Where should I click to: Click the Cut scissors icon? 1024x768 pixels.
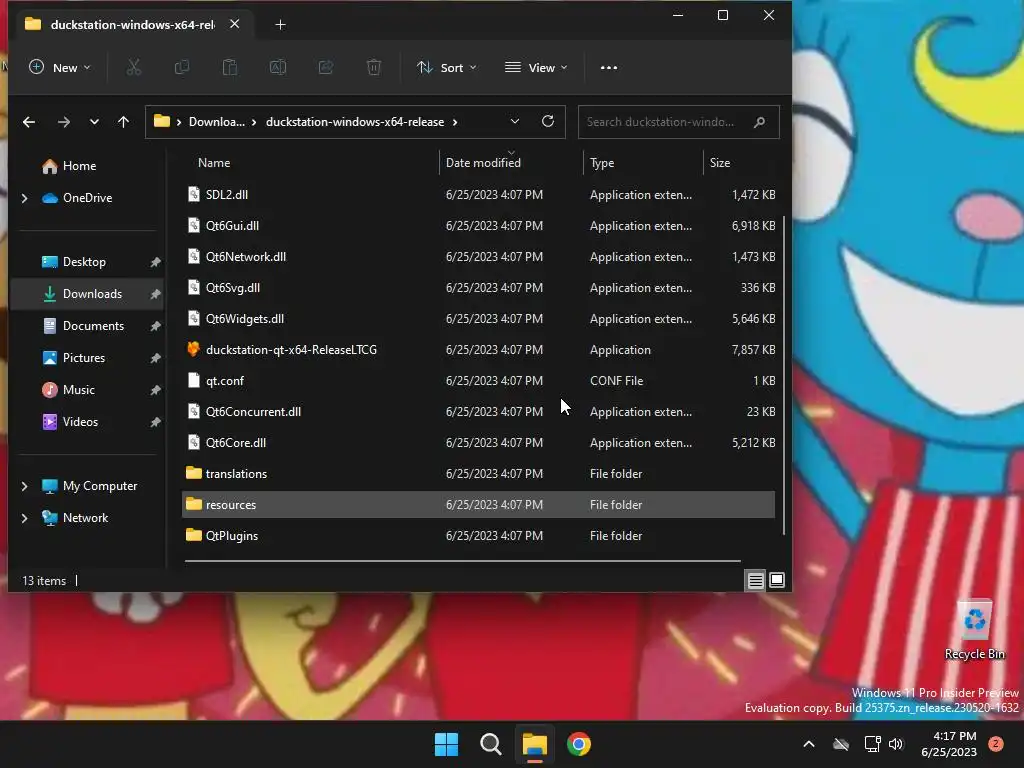click(133, 67)
